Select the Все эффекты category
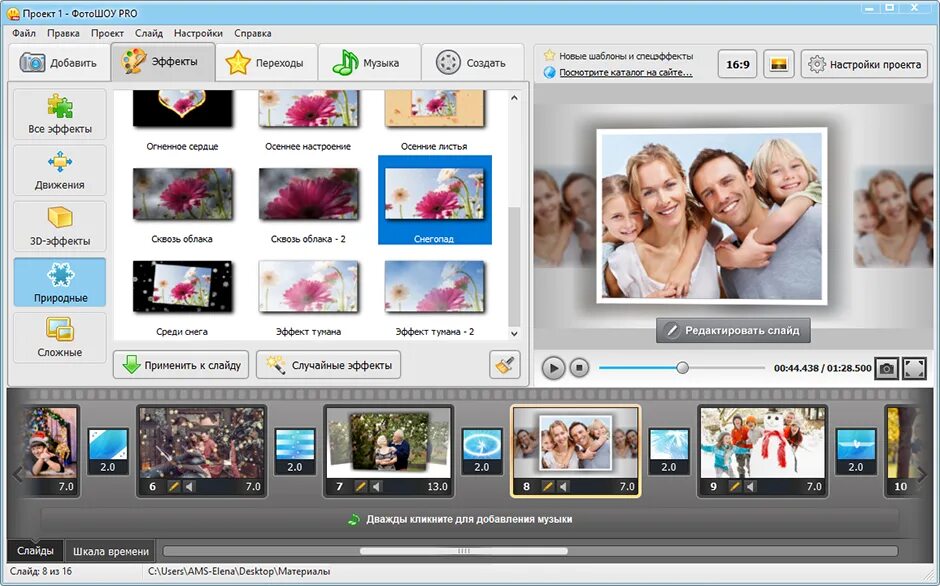Viewport: 940px width, 586px height. [x=59, y=114]
